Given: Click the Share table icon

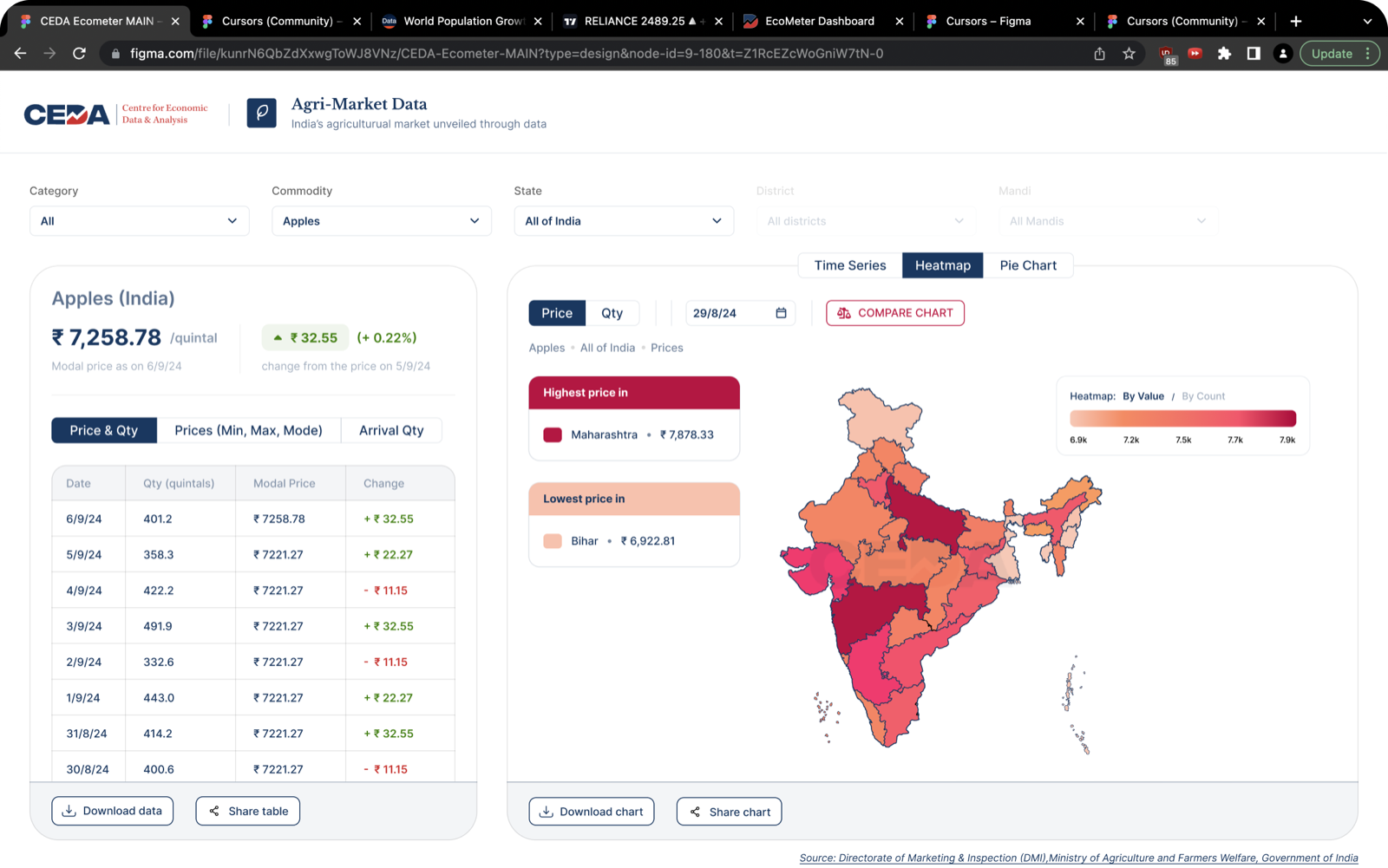Looking at the screenshot, I should coord(214,811).
